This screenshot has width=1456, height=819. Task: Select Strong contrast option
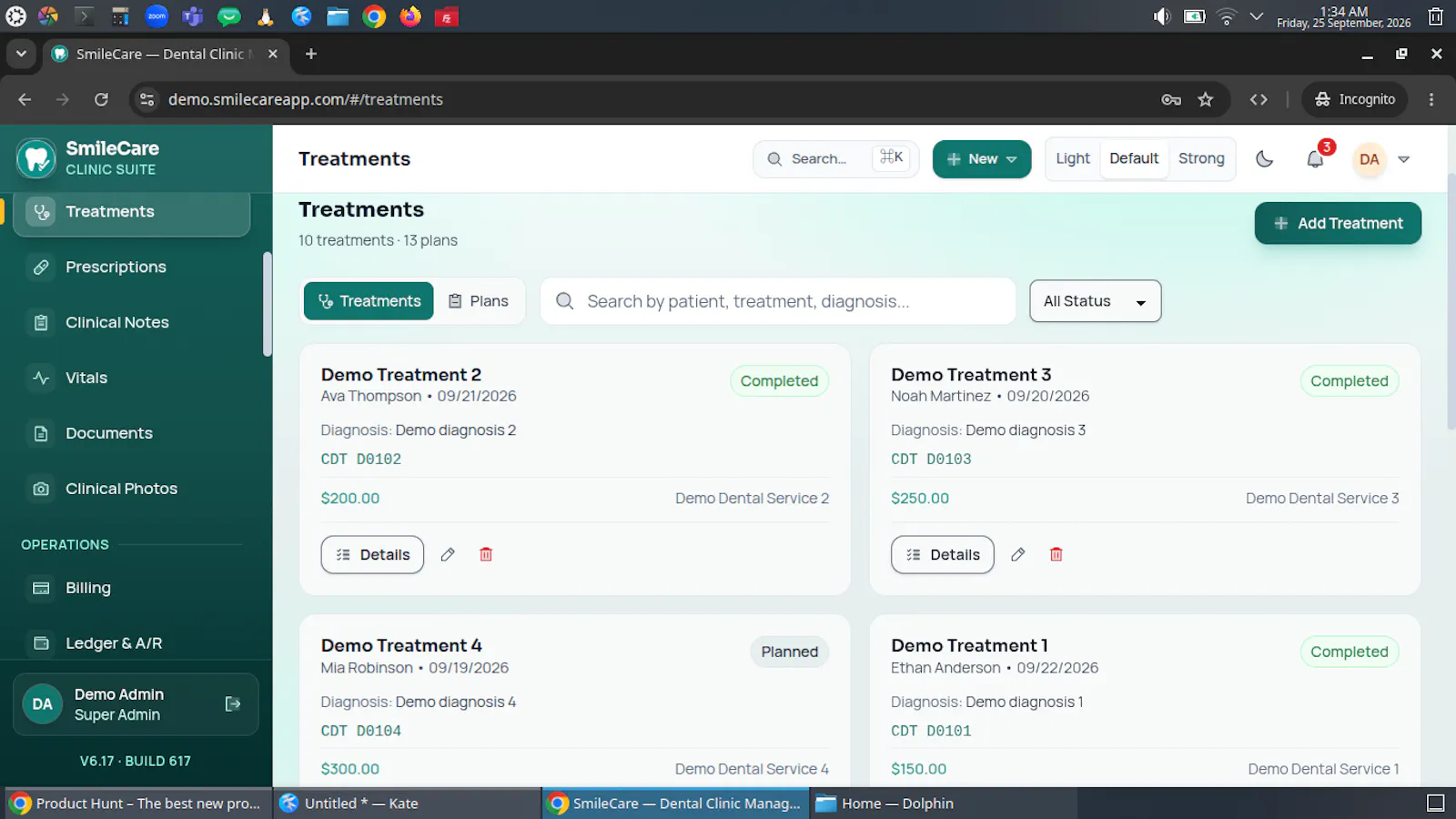click(1201, 158)
